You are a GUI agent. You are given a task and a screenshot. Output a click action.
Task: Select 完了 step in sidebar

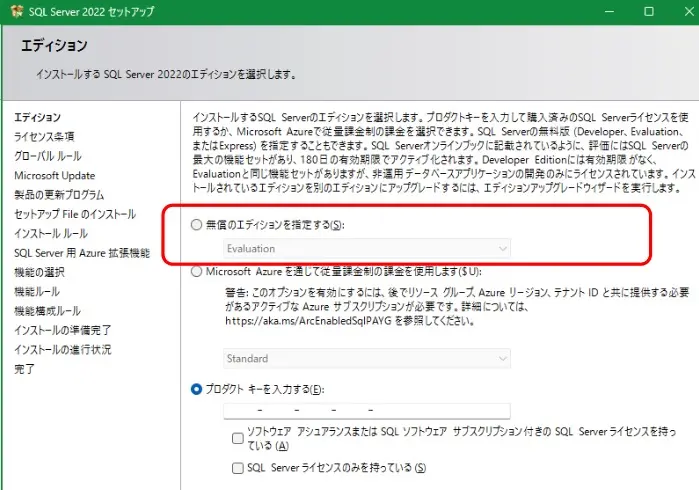pyautogui.click(x=24, y=369)
